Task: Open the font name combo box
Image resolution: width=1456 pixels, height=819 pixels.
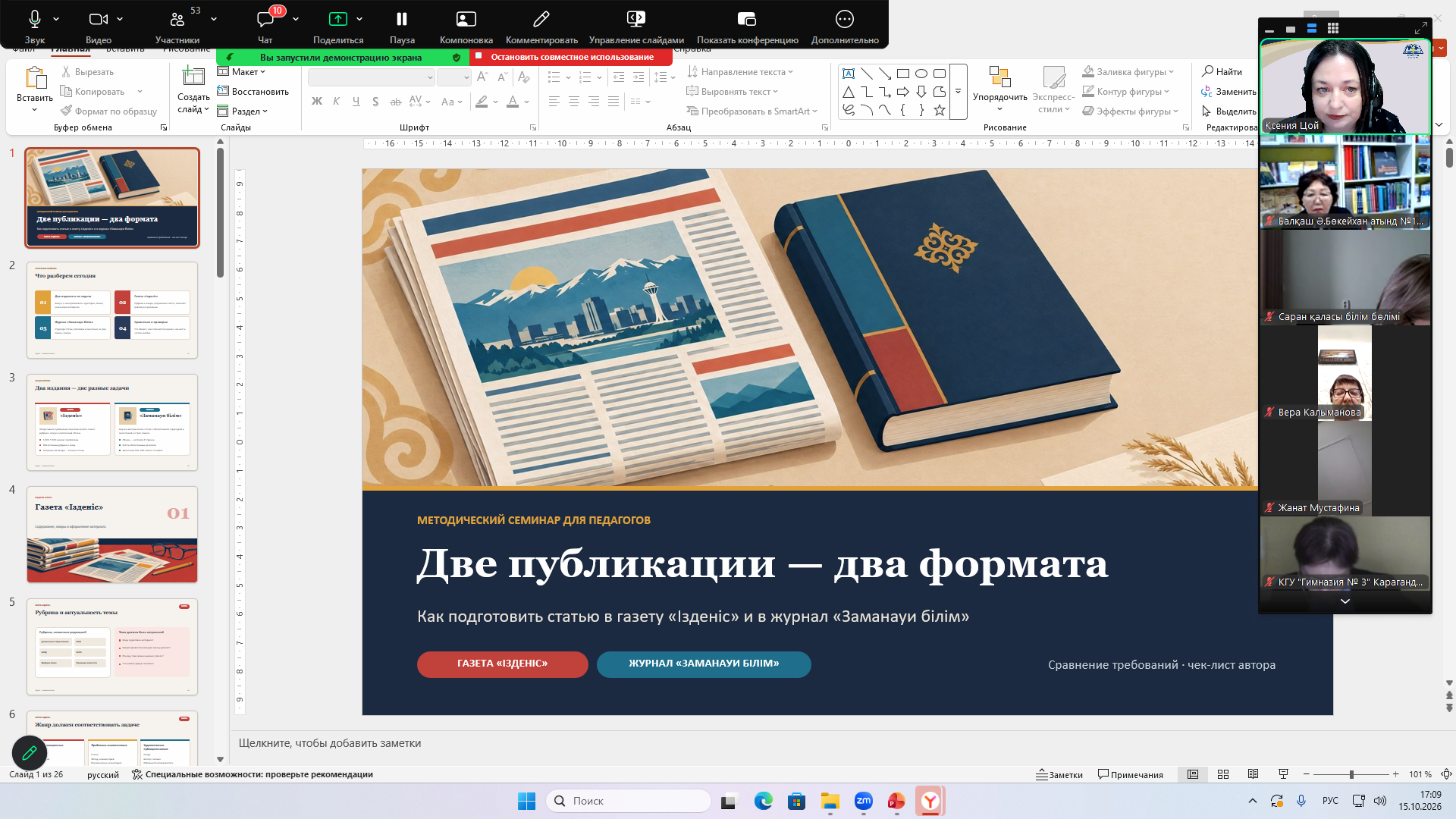Action: tap(372, 77)
